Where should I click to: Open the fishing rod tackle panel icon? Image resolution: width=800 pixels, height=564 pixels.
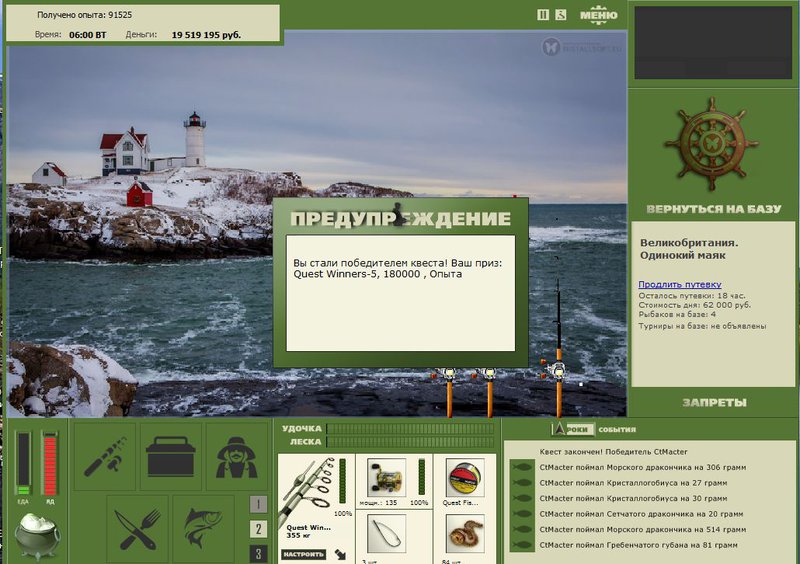(105, 456)
